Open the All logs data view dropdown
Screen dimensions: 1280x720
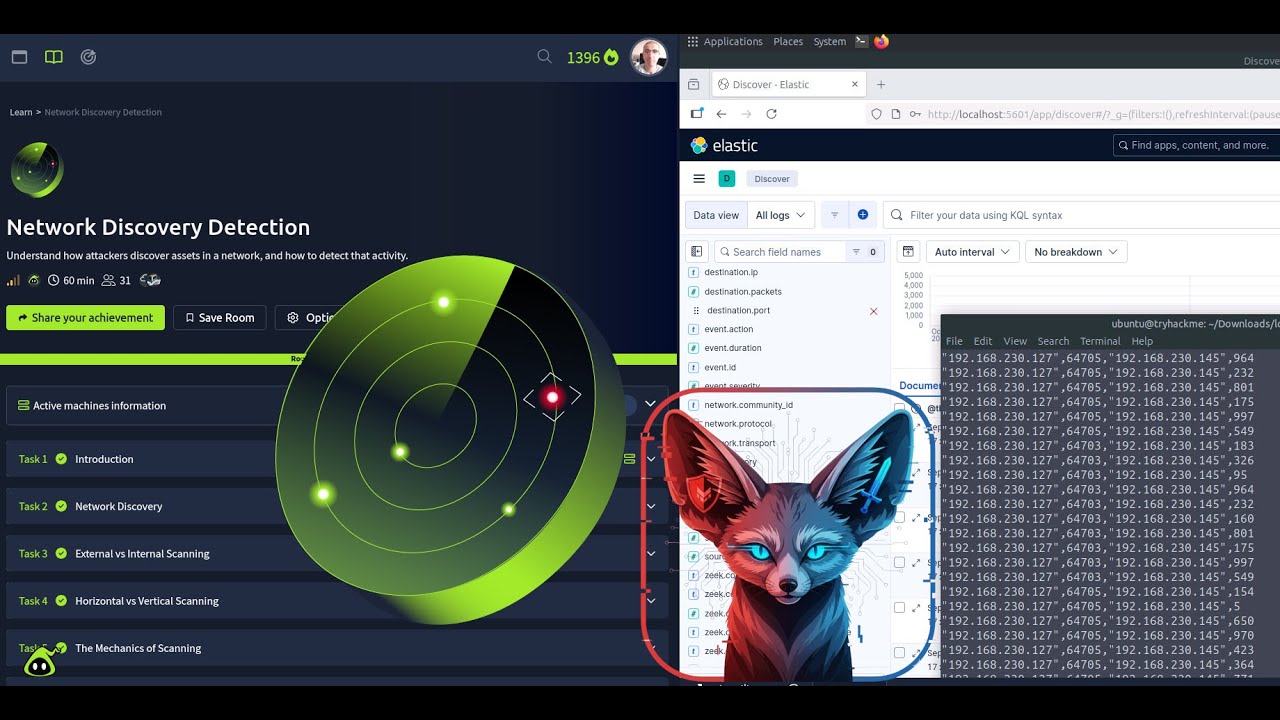click(x=780, y=215)
